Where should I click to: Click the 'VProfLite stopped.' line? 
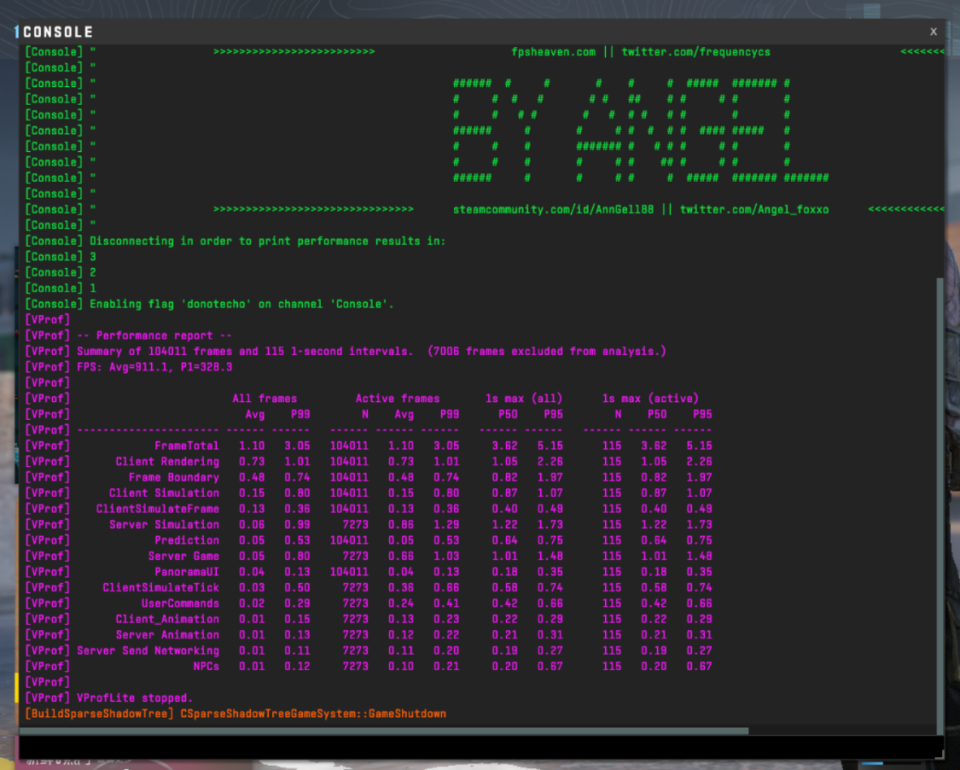(135, 698)
